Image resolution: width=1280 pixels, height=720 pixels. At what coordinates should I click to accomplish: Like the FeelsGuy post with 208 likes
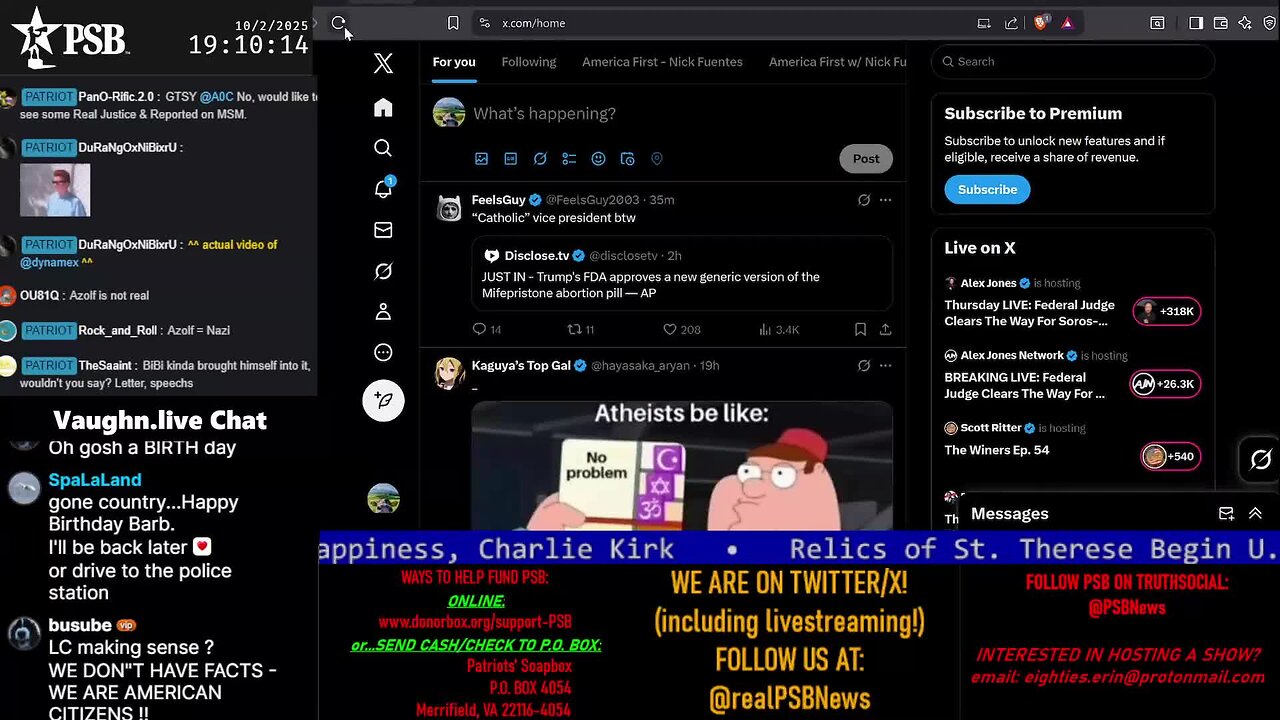point(682,329)
